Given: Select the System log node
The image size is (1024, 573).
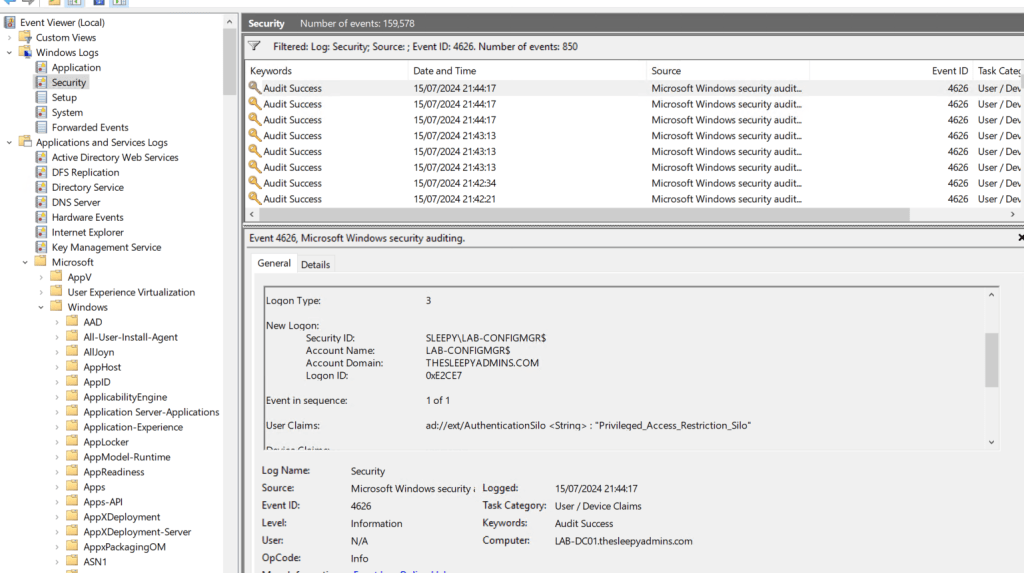Looking at the screenshot, I should click(x=67, y=112).
